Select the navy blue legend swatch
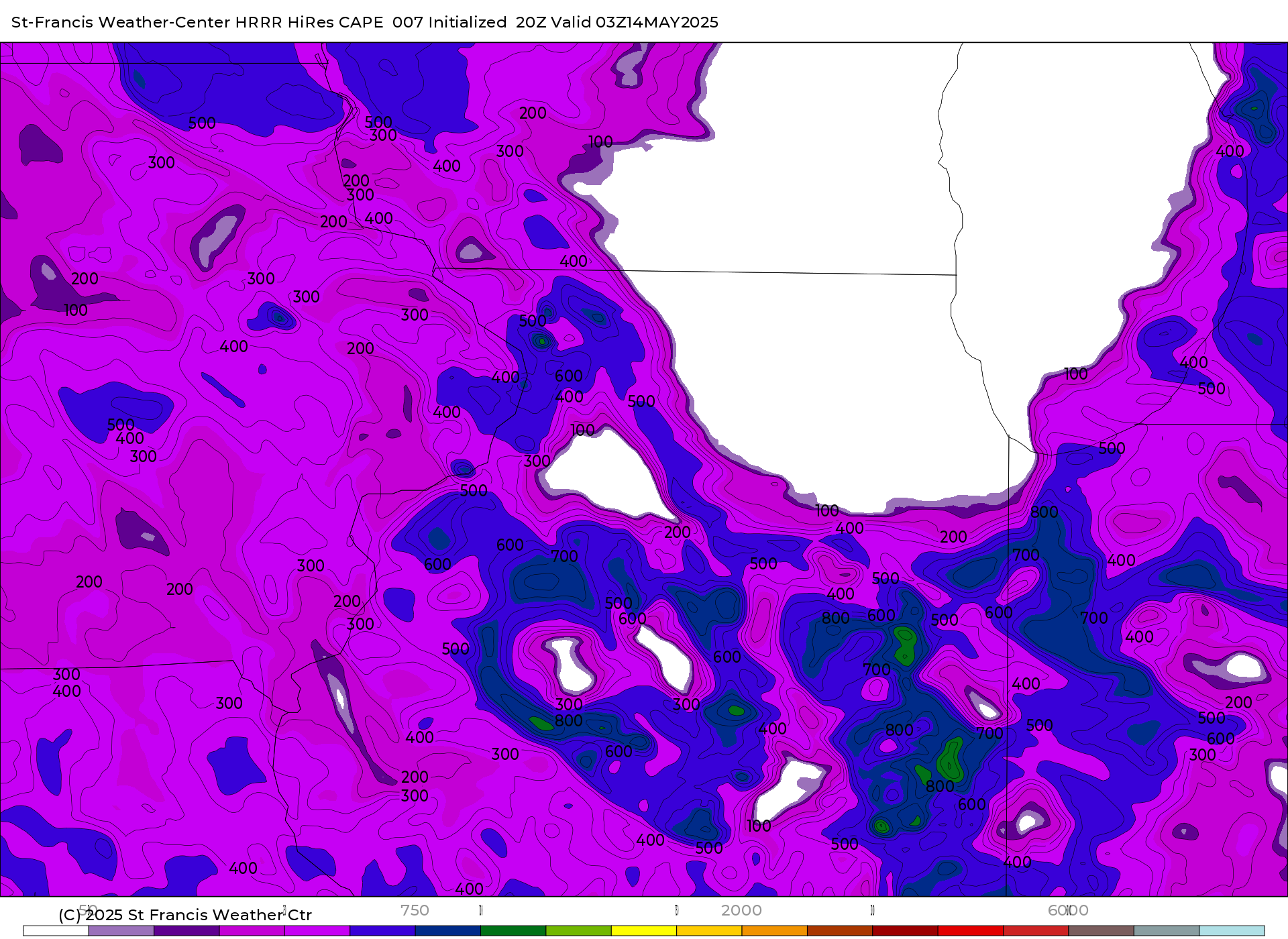The height and width of the screenshot is (939, 1288). (448, 931)
